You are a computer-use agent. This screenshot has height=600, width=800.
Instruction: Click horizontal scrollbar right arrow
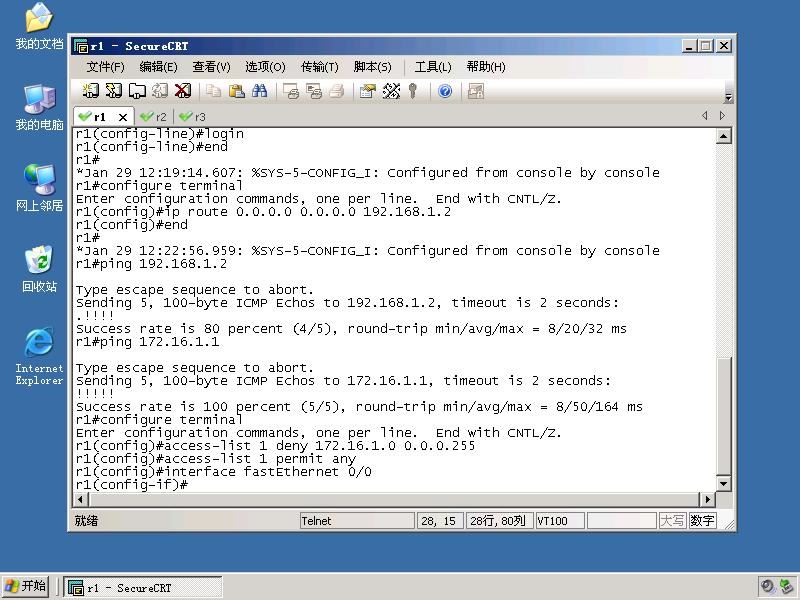coord(707,499)
